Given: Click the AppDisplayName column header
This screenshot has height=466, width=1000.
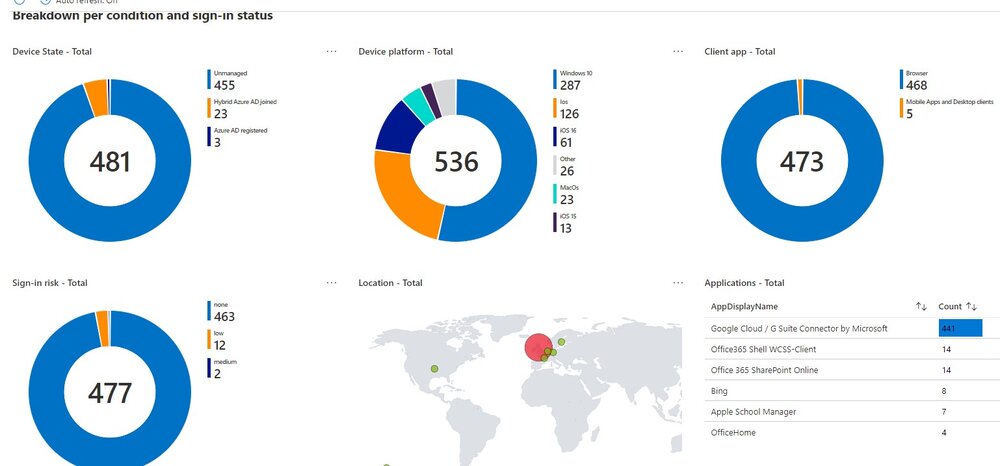Looking at the screenshot, I should [x=744, y=307].
